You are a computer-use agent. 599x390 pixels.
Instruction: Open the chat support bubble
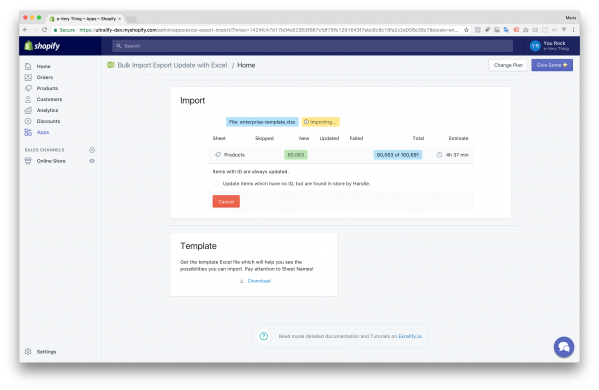tap(564, 347)
